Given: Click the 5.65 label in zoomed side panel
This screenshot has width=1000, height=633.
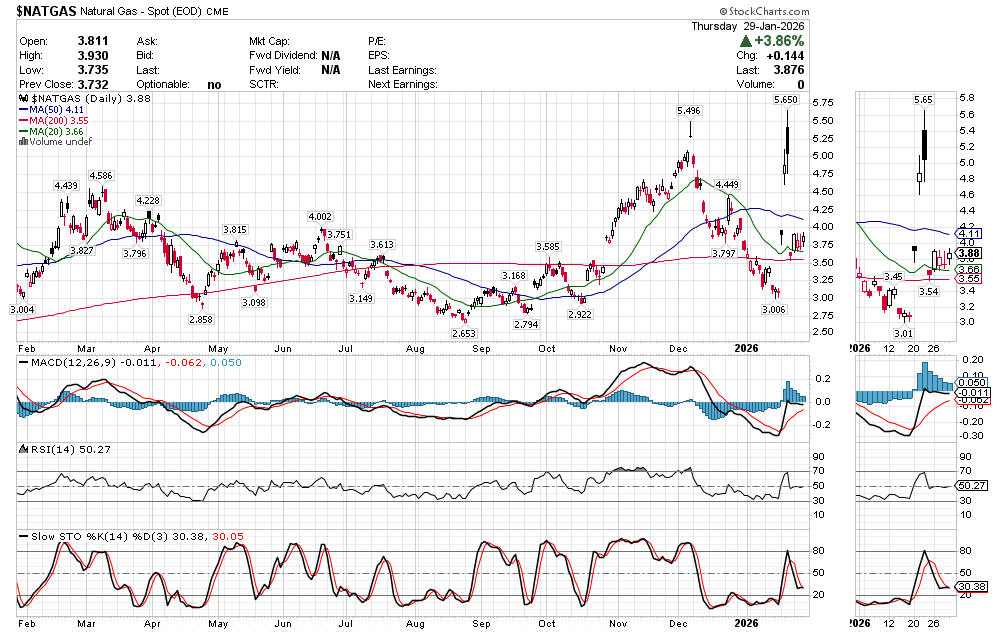Looking at the screenshot, I should point(923,101).
